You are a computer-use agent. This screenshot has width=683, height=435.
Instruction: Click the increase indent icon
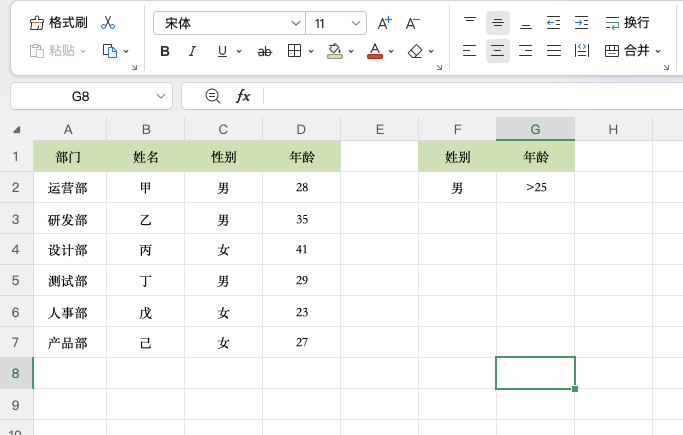[x=582, y=23]
